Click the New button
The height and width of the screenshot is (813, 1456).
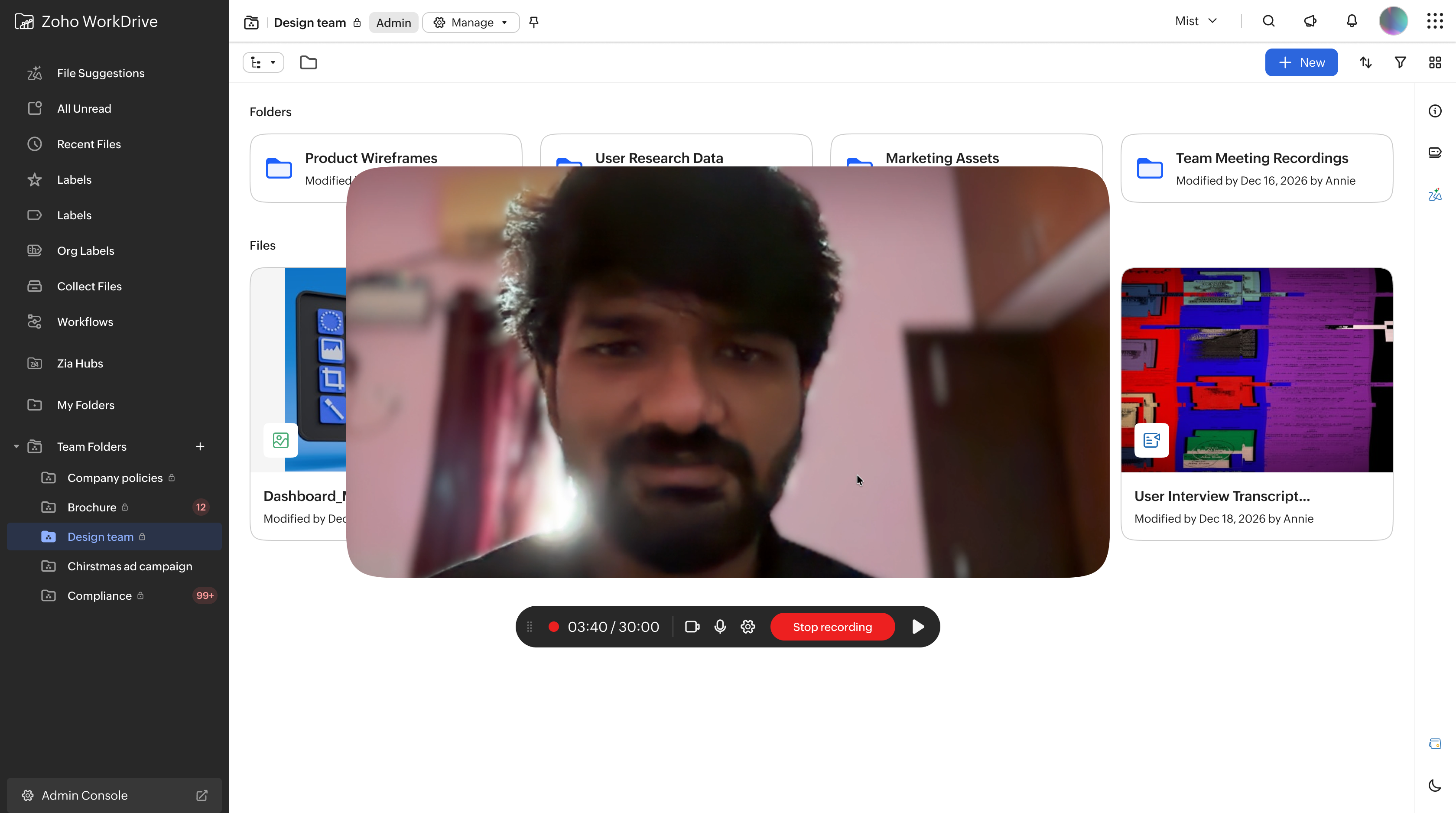click(1301, 62)
